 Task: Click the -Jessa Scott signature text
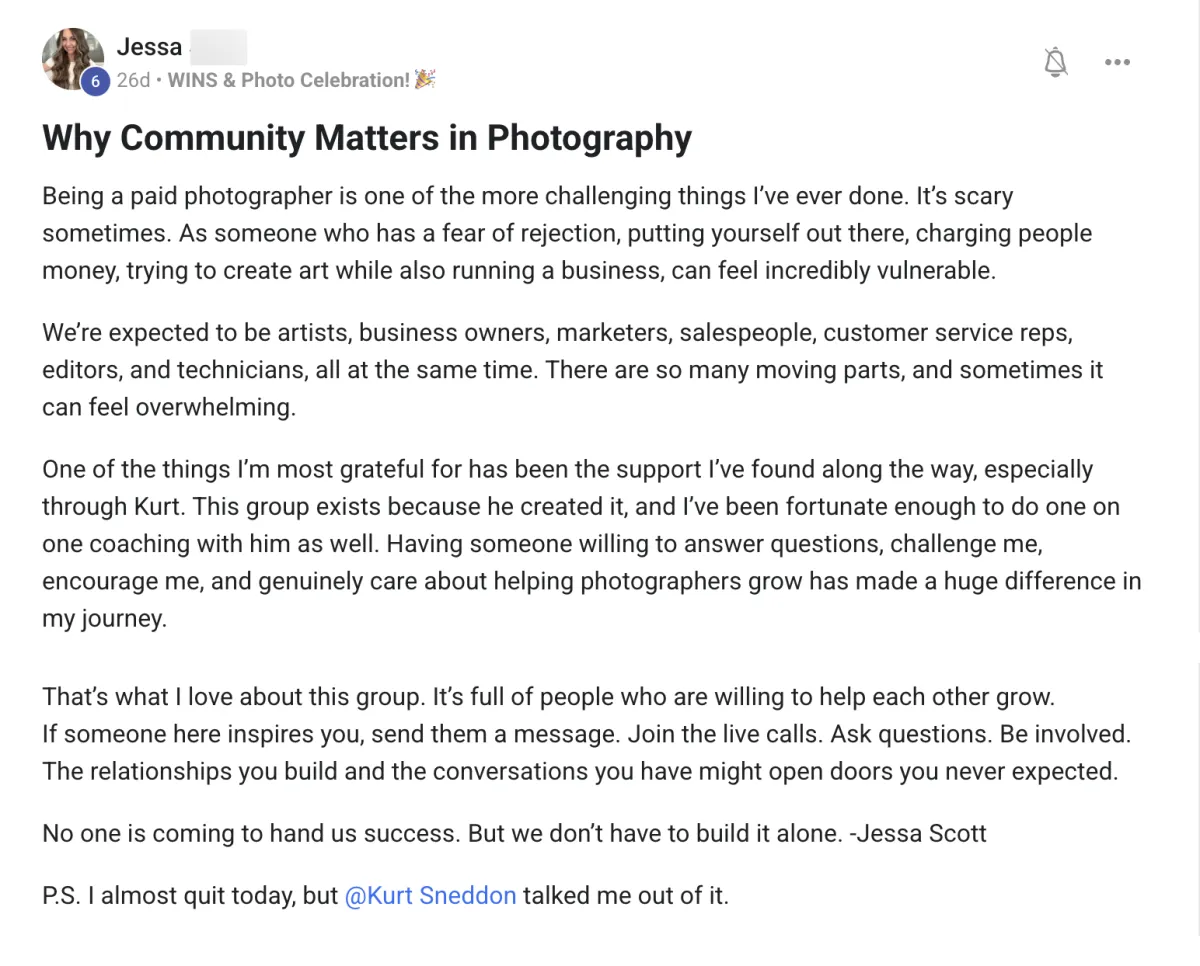point(918,833)
